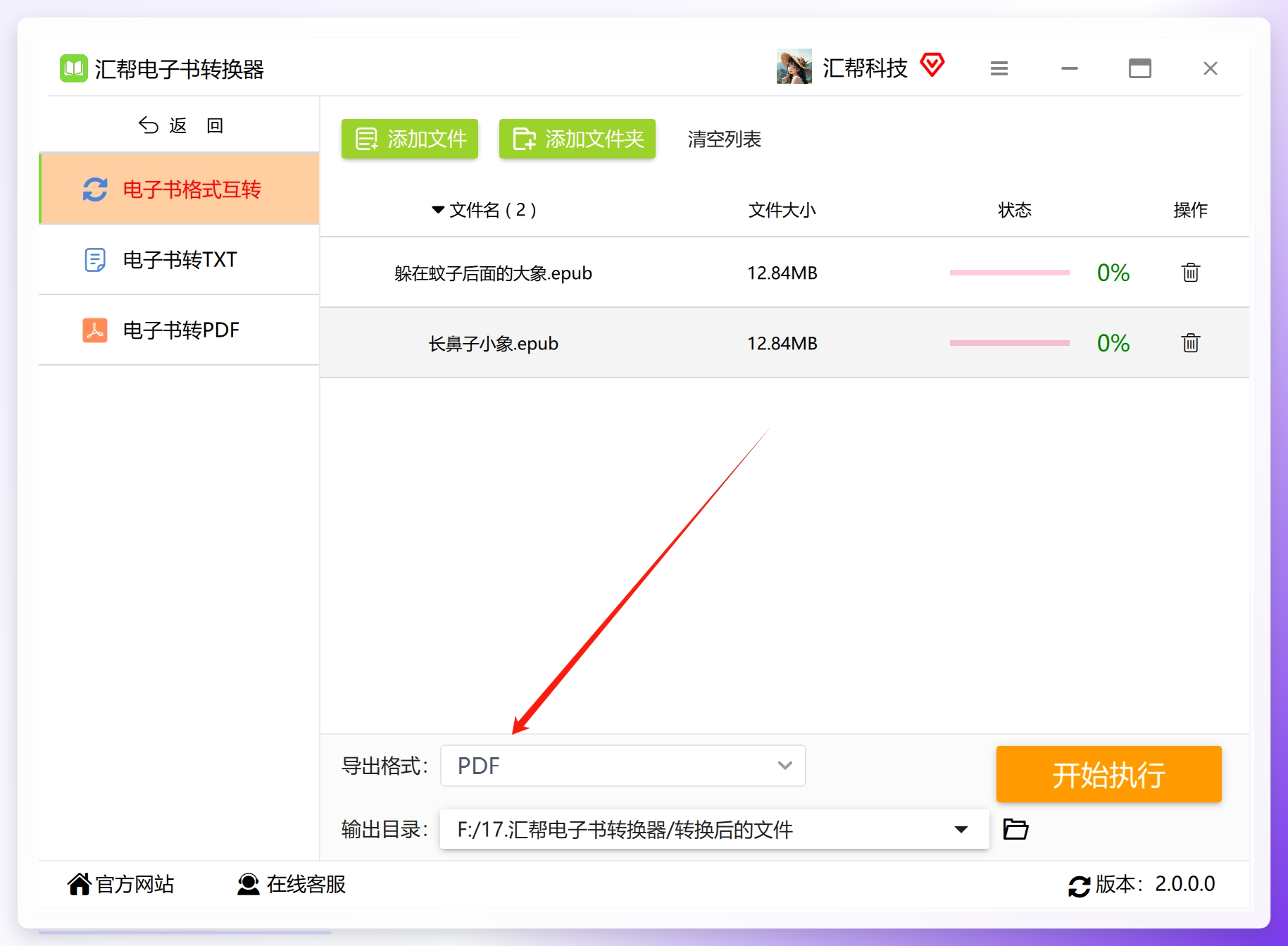Screen dimensions: 1288x946
Task: Open the 官方网站 link
Action: 135,884
